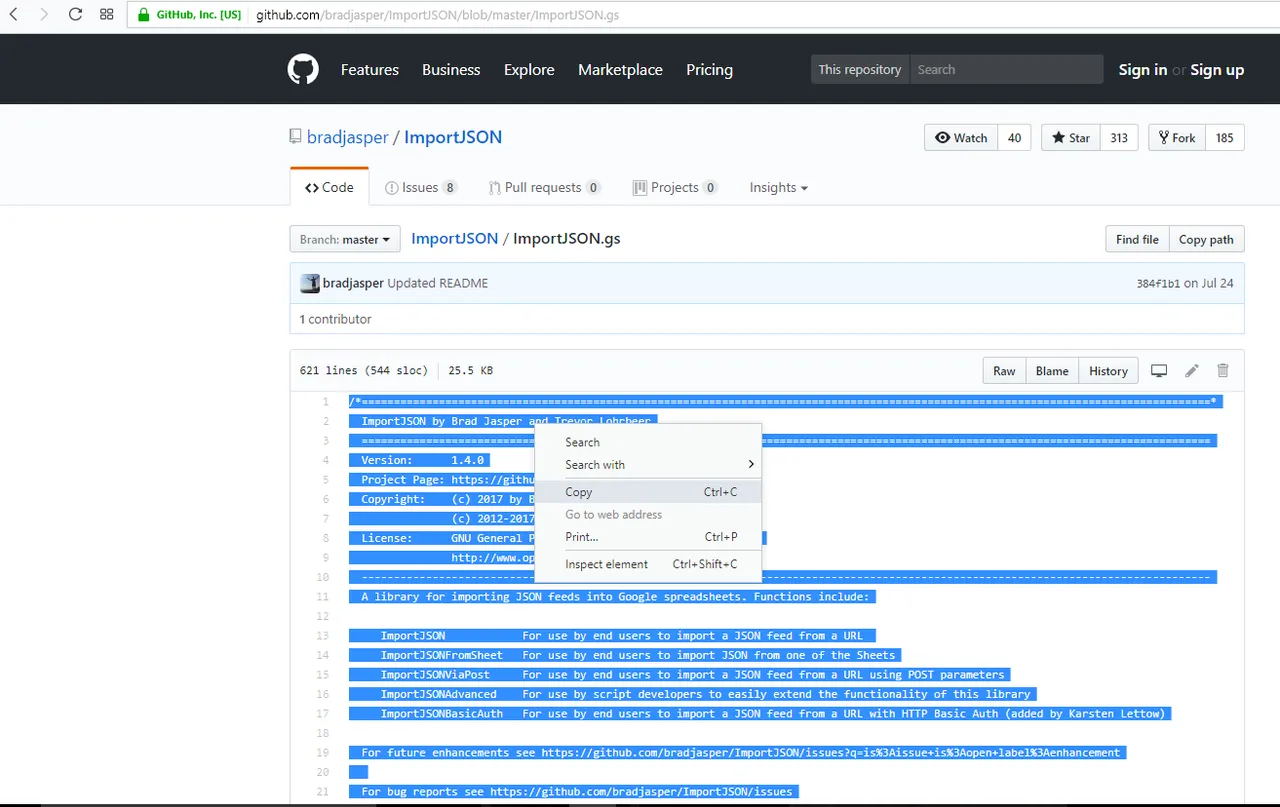The image size is (1280, 807).
Task: Switch to the Issues tab
Action: click(421, 187)
